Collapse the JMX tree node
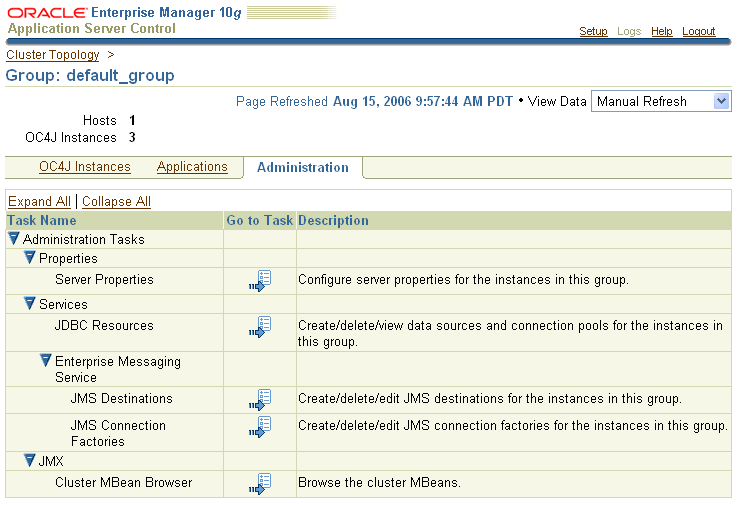The height and width of the screenshot is (505, 738). pyautogui.click(x=30, y=460)
